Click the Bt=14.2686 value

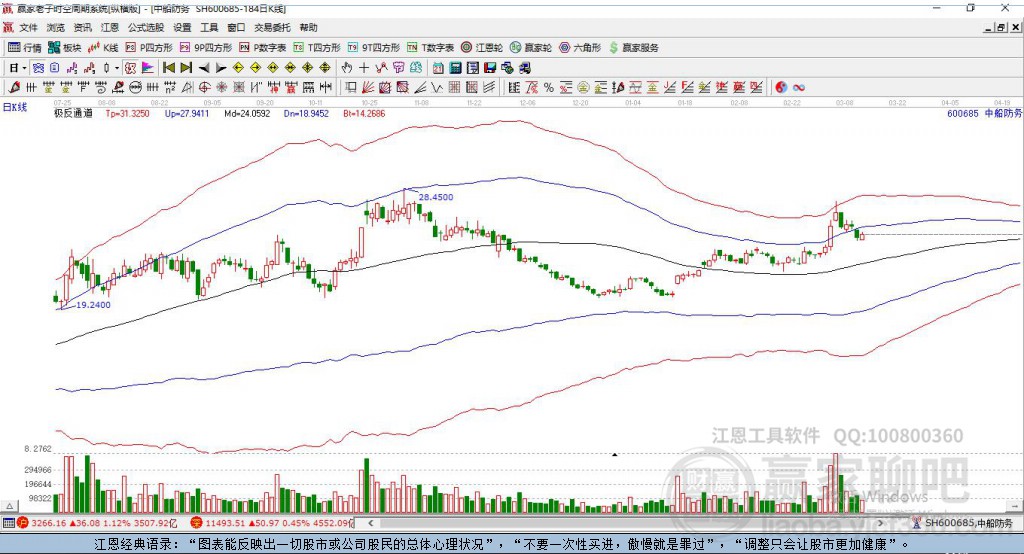364,114
